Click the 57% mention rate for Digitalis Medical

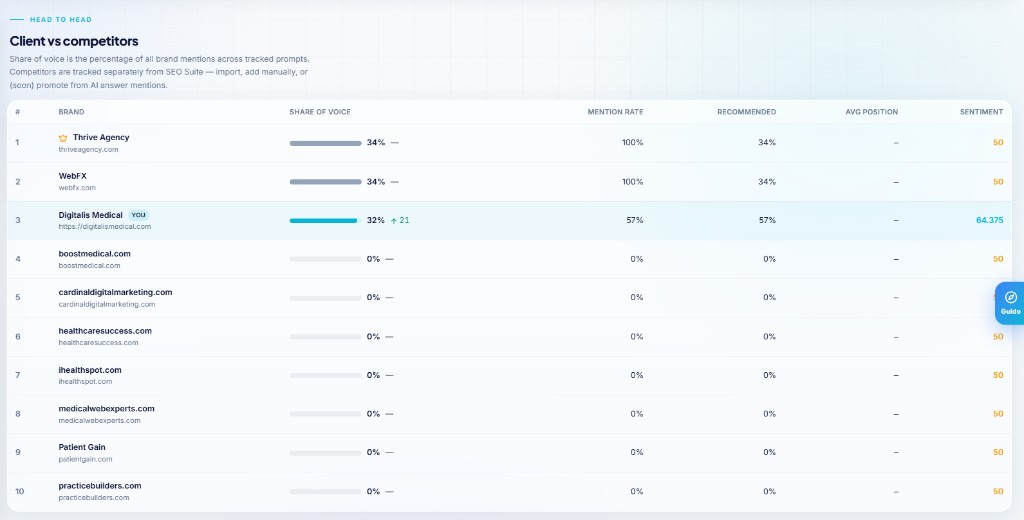coord(635,220)
